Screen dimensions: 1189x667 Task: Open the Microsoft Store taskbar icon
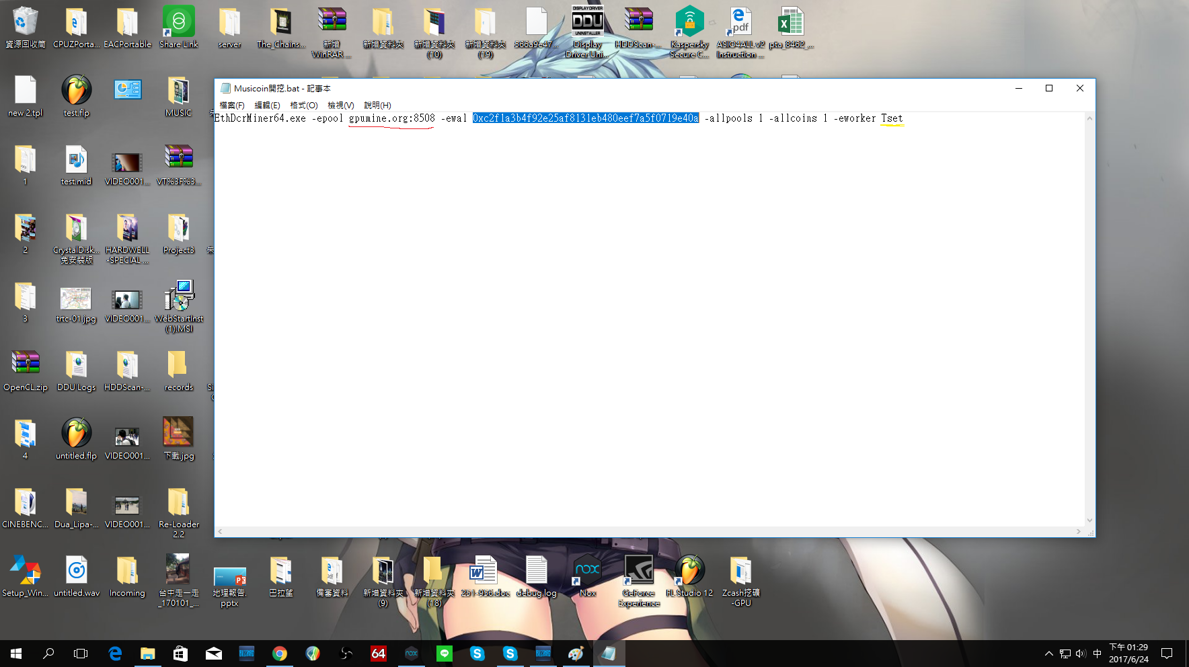(180, 653)
